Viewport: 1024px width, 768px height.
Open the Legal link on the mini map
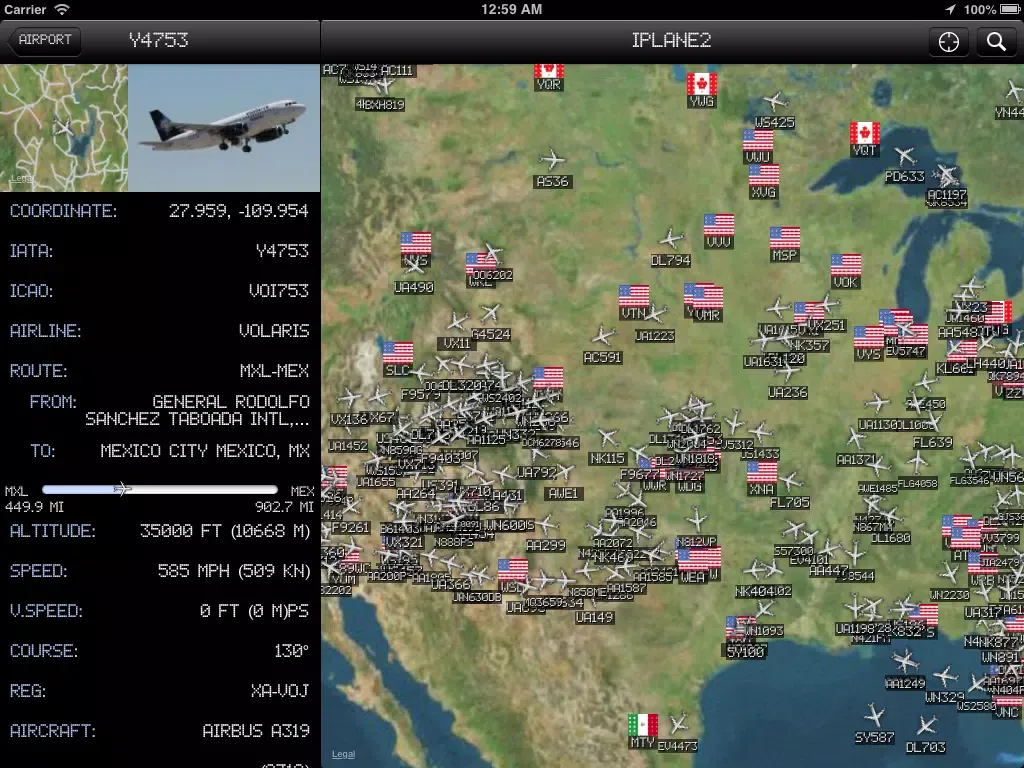[x=20, y=178]
